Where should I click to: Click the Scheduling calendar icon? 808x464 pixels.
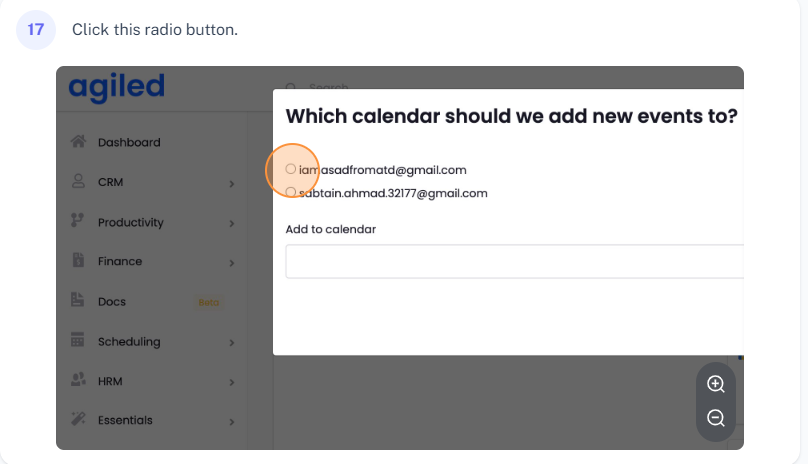pos(78,341)
